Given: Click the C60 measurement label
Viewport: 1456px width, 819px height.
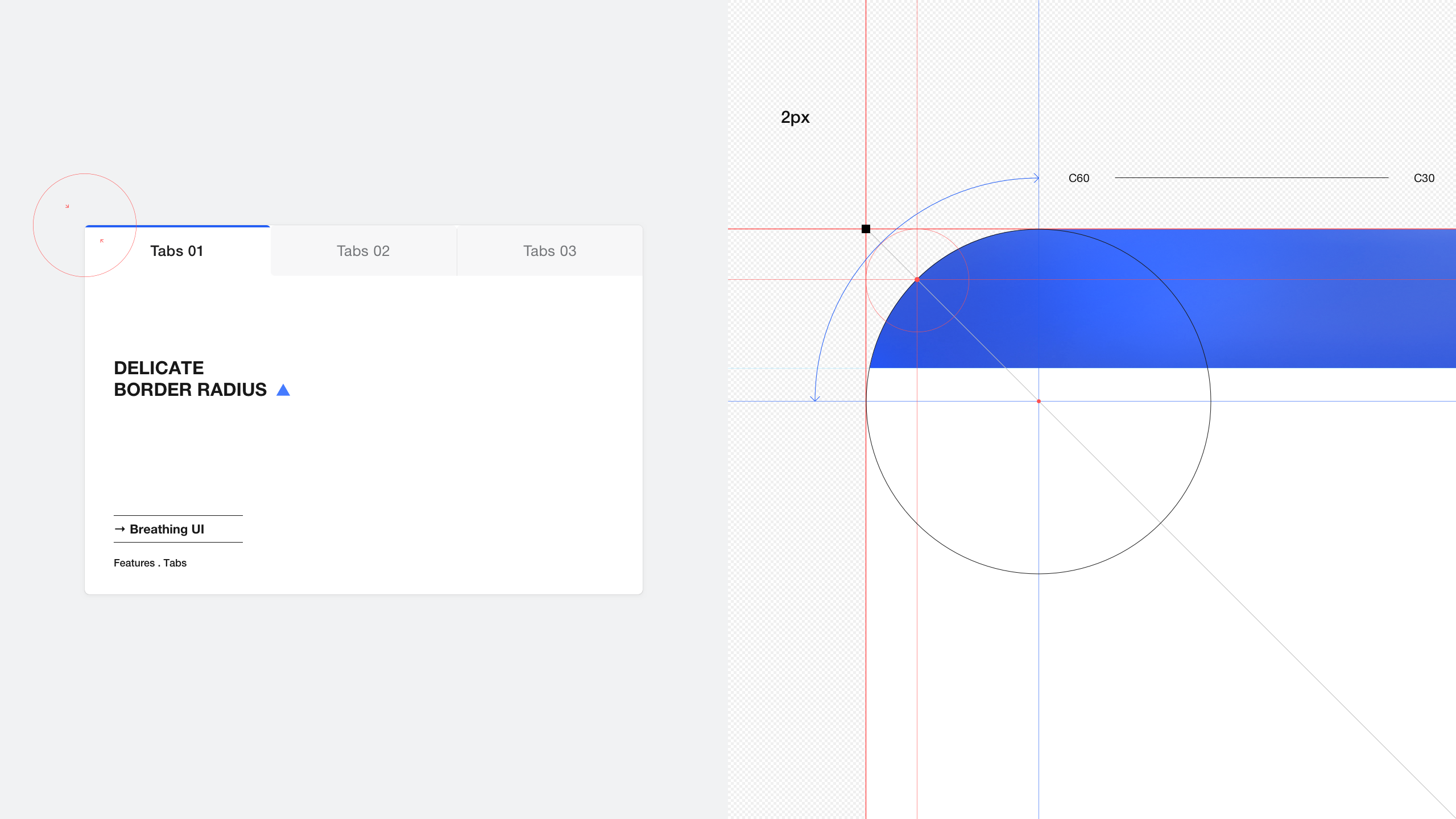Looking at the screenshot, I should [x=1078, y=178].
